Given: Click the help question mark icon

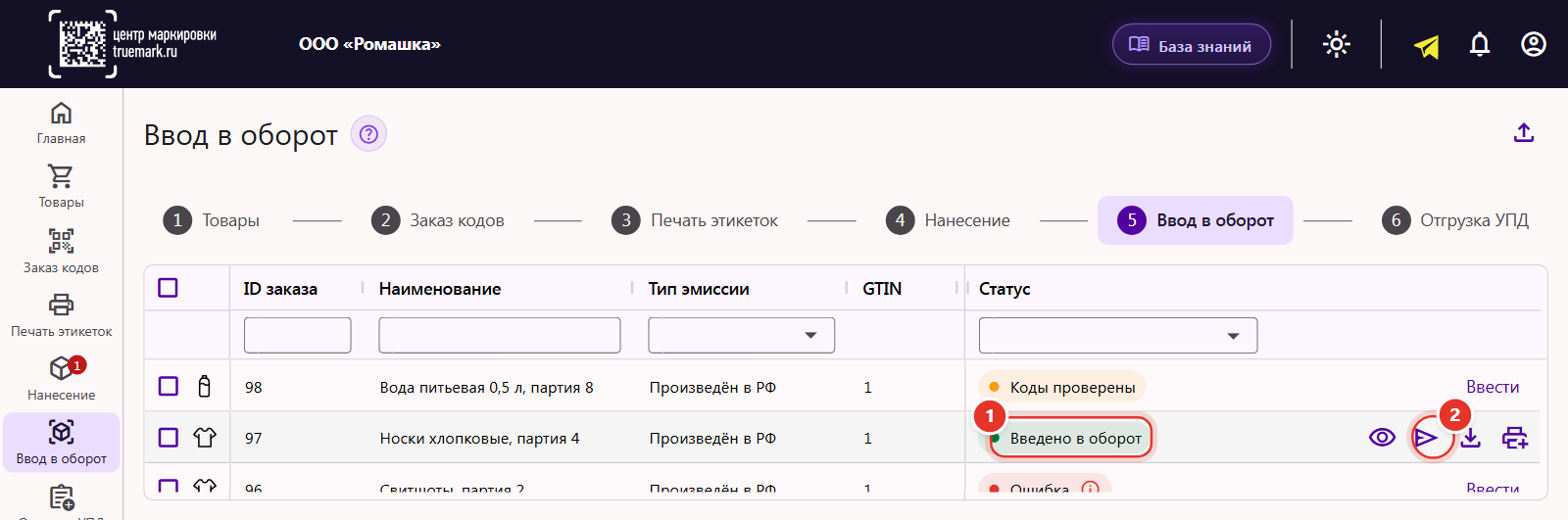Looking at the screenshot, I should tap(368, 134).
